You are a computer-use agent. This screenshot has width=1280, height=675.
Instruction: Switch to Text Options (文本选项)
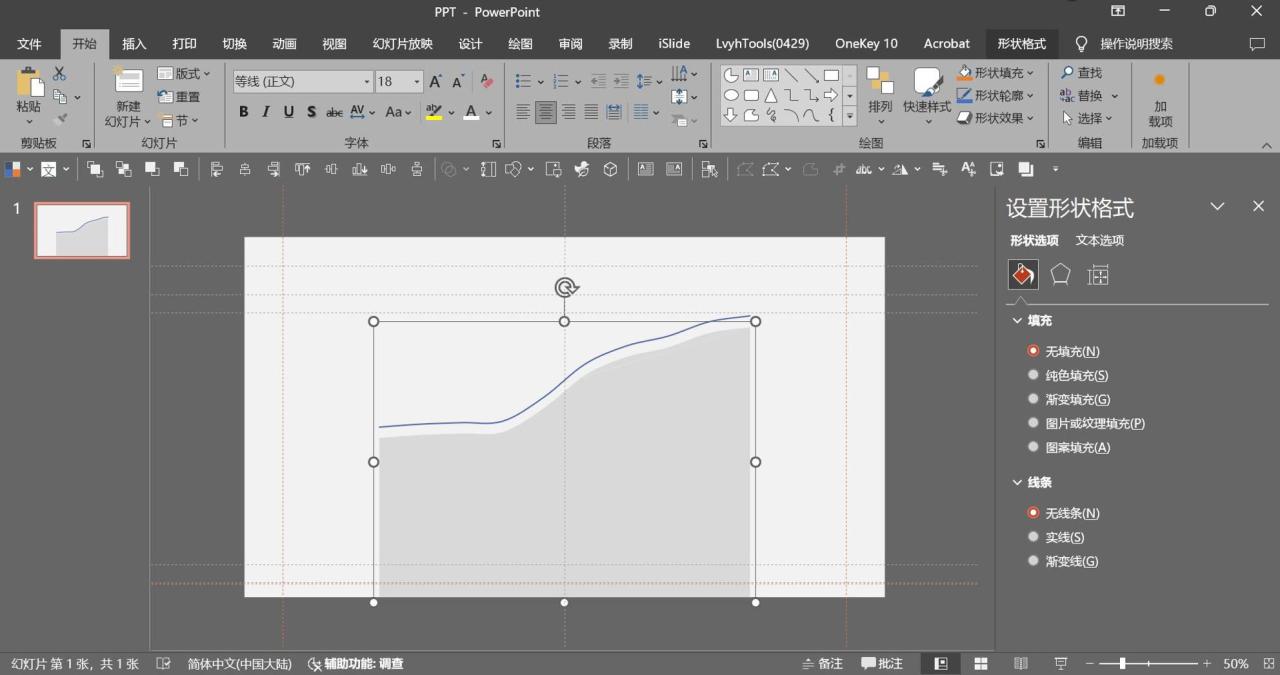coord(1099,241)
